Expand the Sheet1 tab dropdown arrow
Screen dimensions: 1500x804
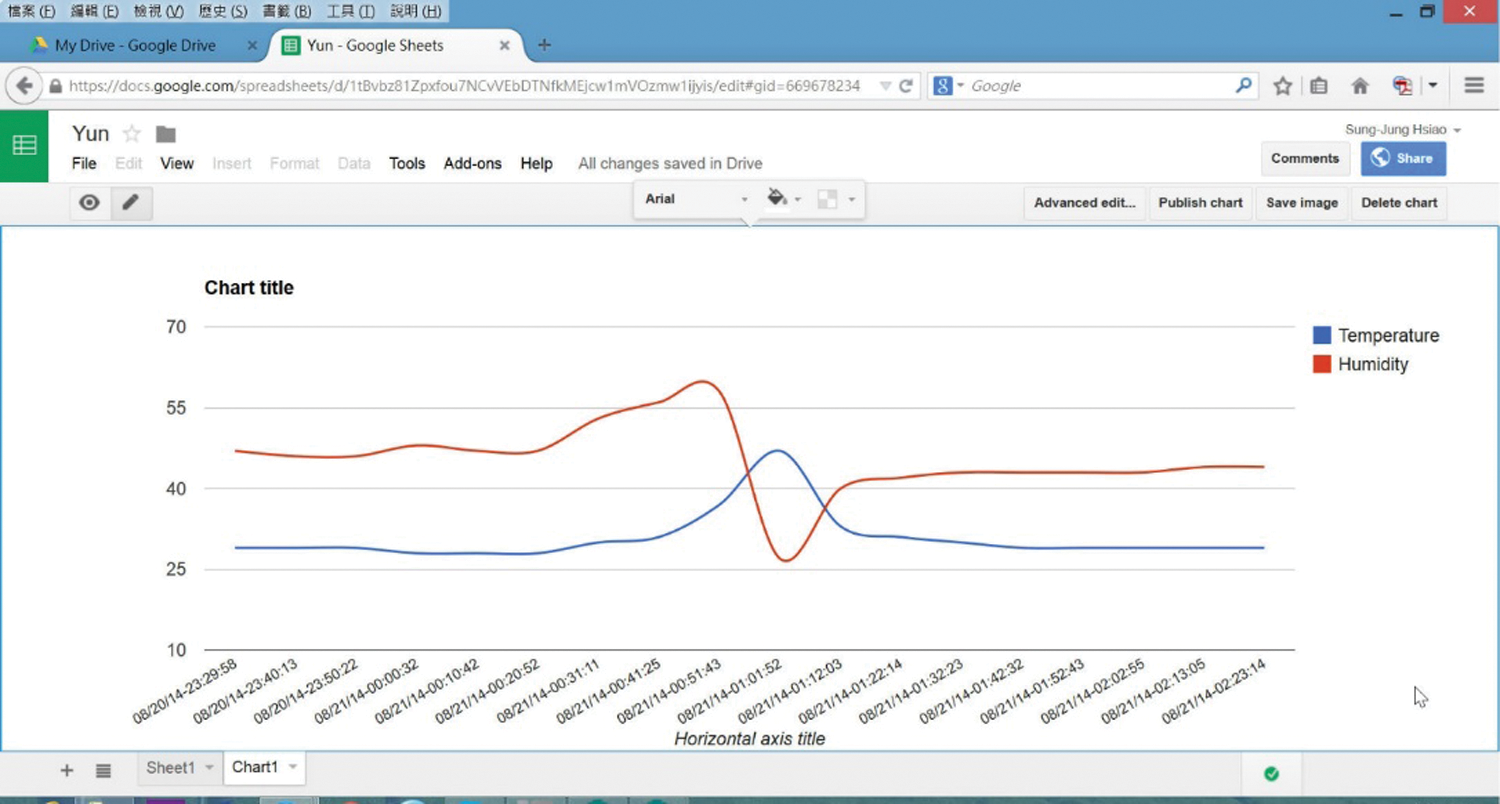click(x=209, y=768)
